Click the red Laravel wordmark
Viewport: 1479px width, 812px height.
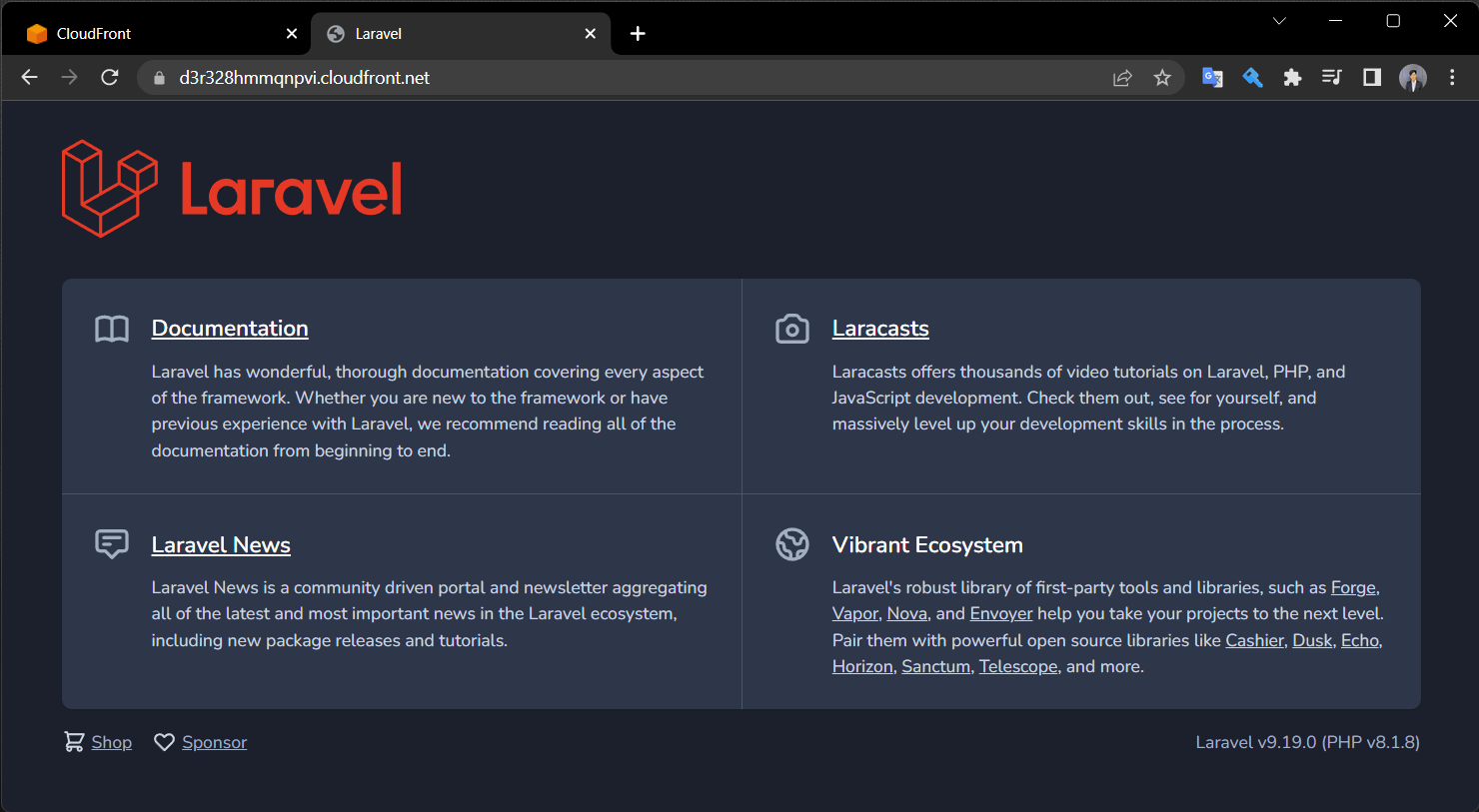[292, 189]
